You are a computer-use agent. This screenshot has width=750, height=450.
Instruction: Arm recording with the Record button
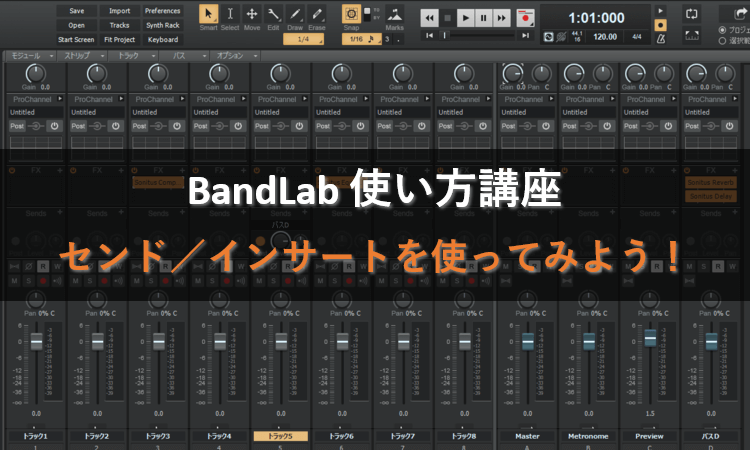pyautogui.click(x=525, y=18)
